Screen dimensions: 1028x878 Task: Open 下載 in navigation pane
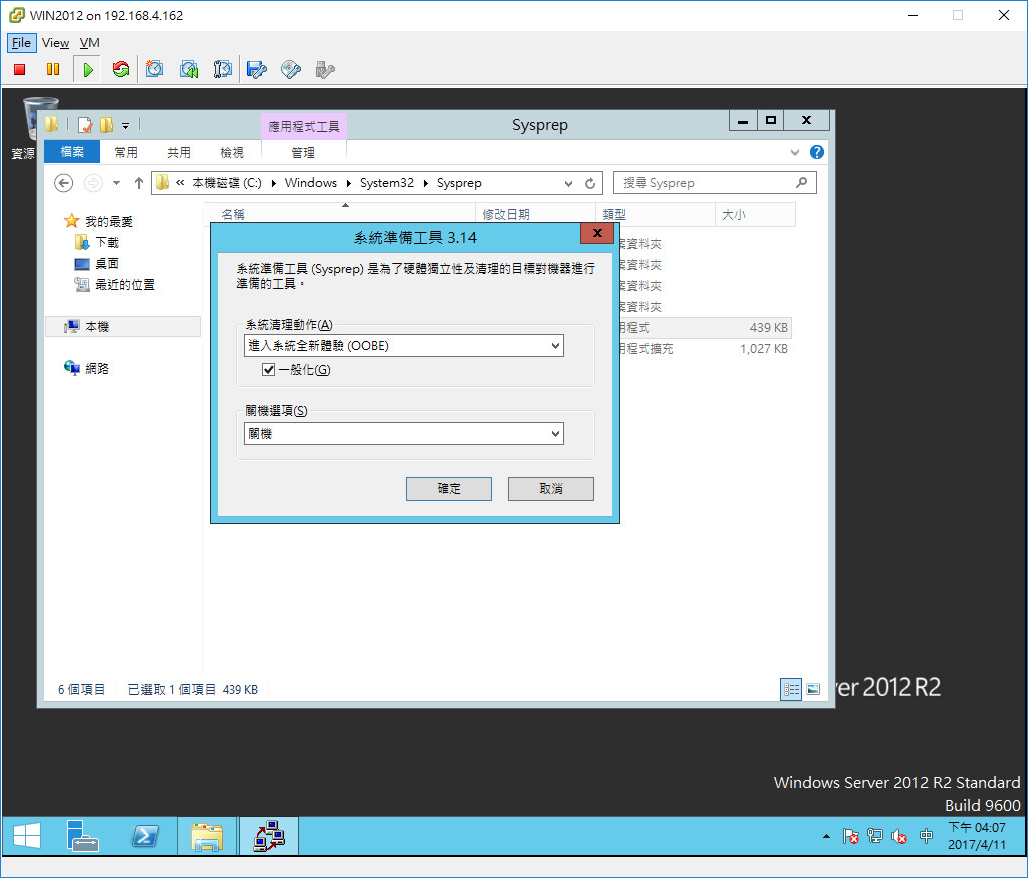106,243
